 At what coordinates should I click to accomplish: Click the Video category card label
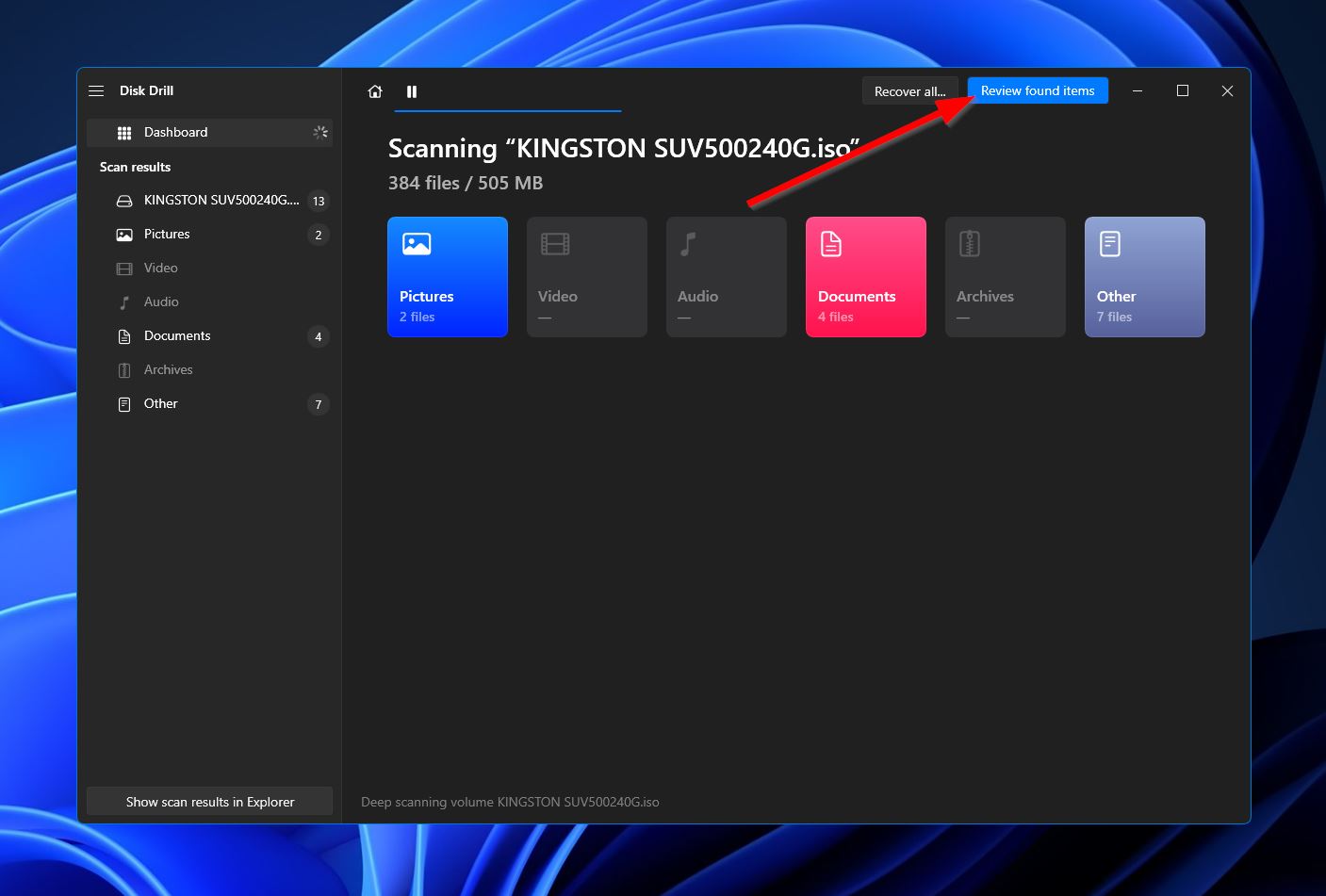click(558, 296)
